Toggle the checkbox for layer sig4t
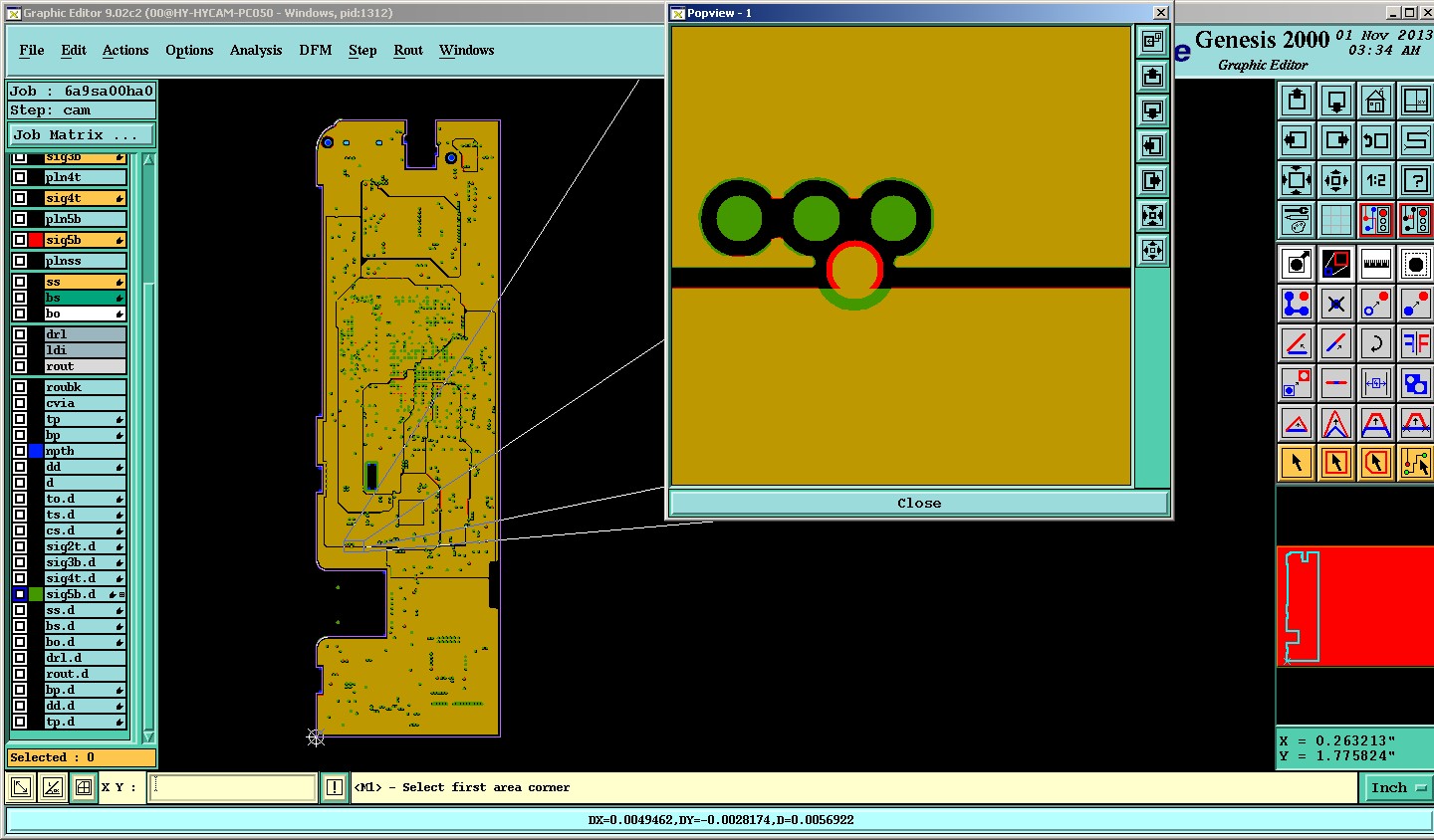 (x=20, y=198)
